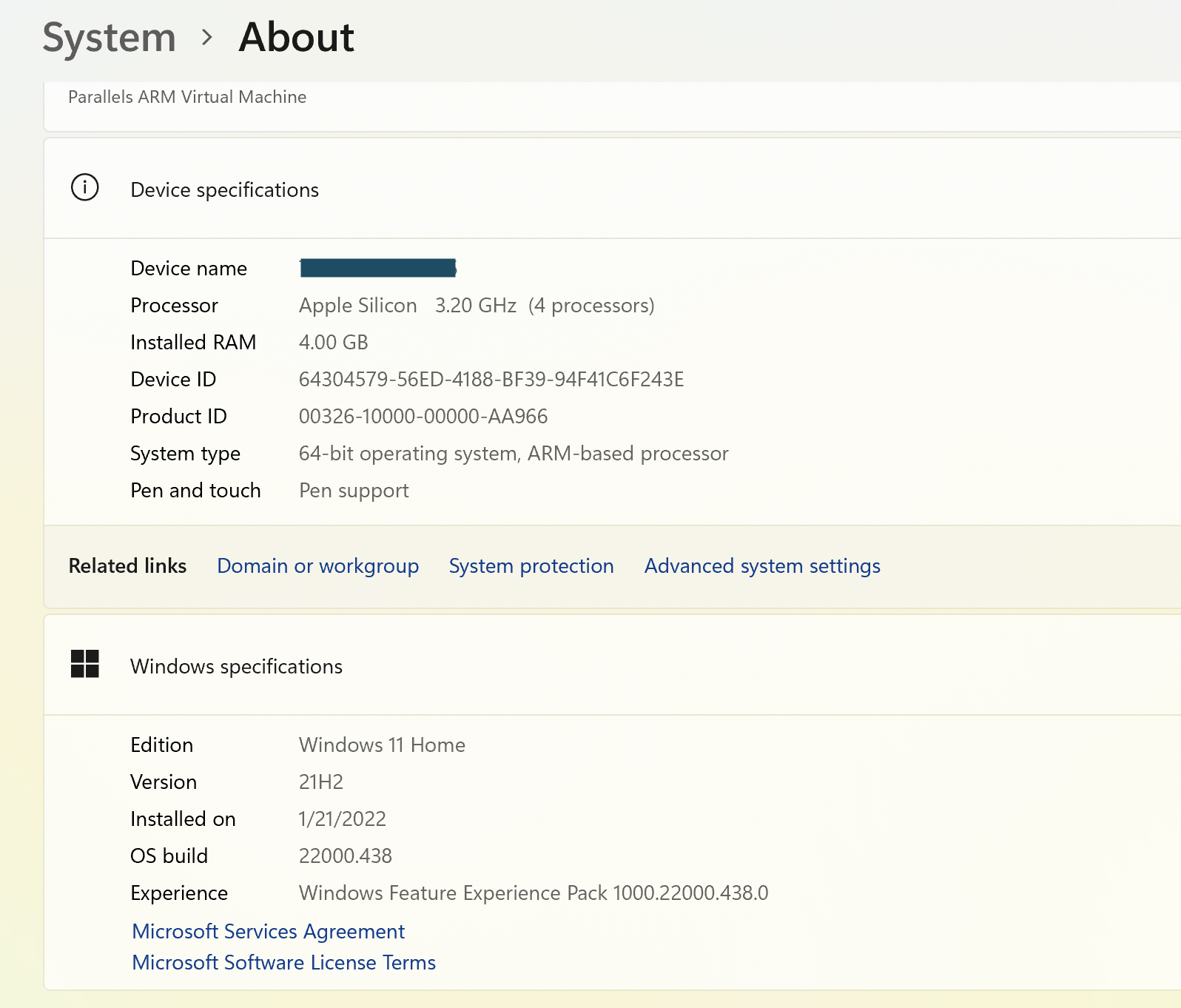Click the Device specifications info icon
The width and height of the screenshot is (1181, 1008).
coord(84,188)
